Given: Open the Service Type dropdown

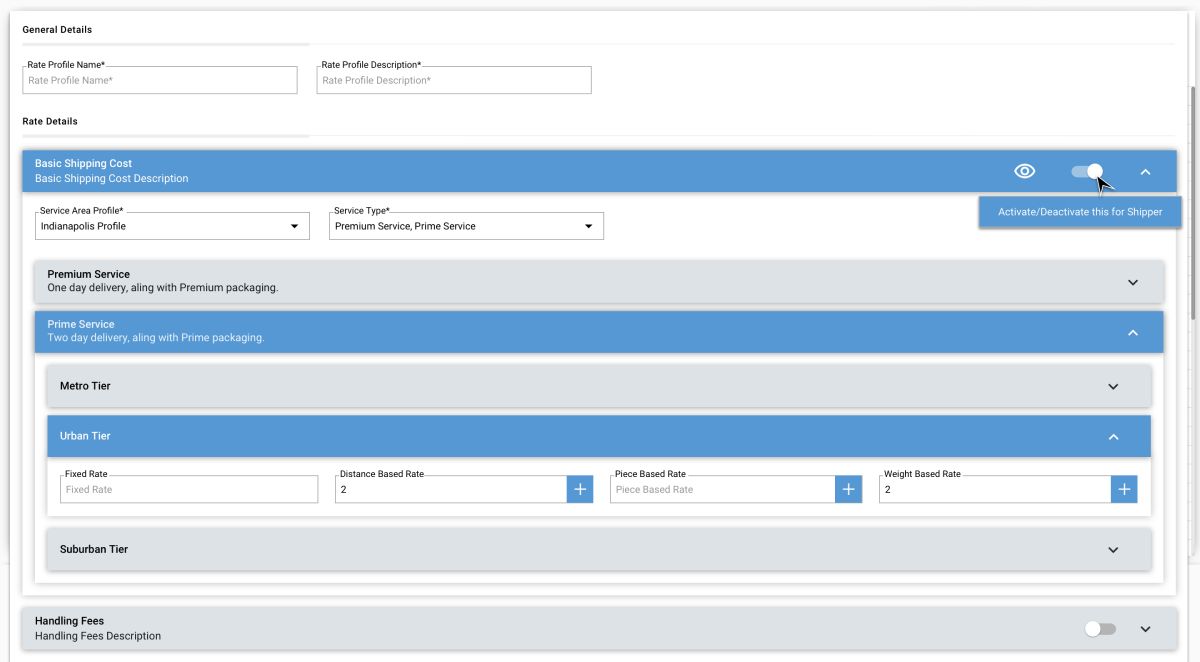Looking at the screenshot, I should coord(465,226).
